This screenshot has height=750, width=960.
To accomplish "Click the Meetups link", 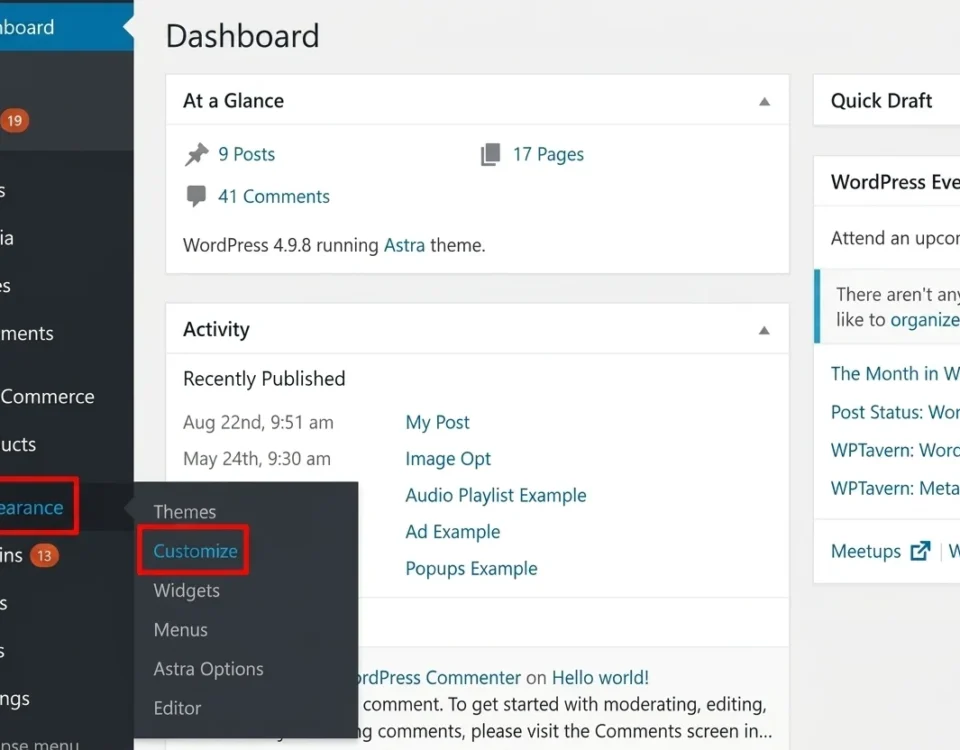I will (865, 551).
